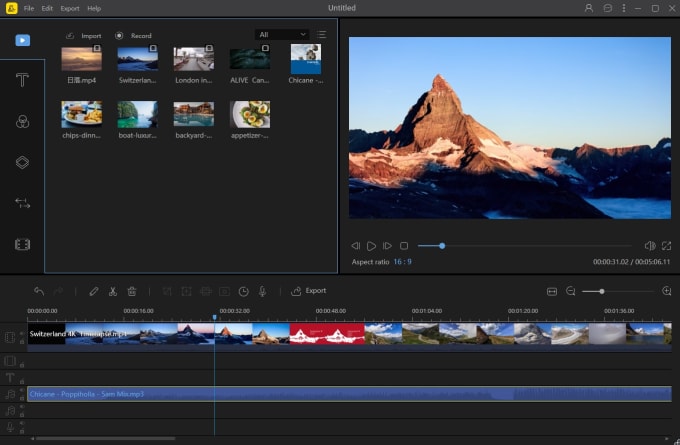Open the Edit menu
Screen dimensions: 680x445
(x=47, y=8)
